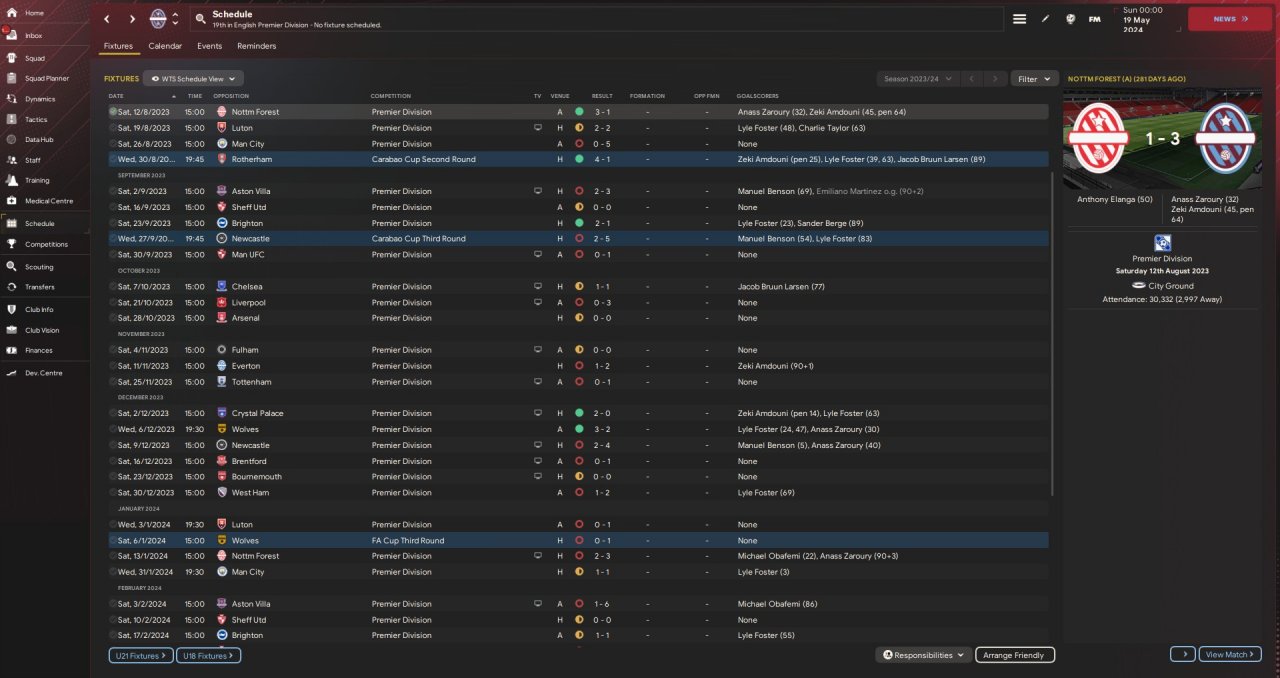This screenshot has height=678, width=1280.
Task: Select the Man City 26/8/2023 fixture
Action: click(x=578, y=143)
